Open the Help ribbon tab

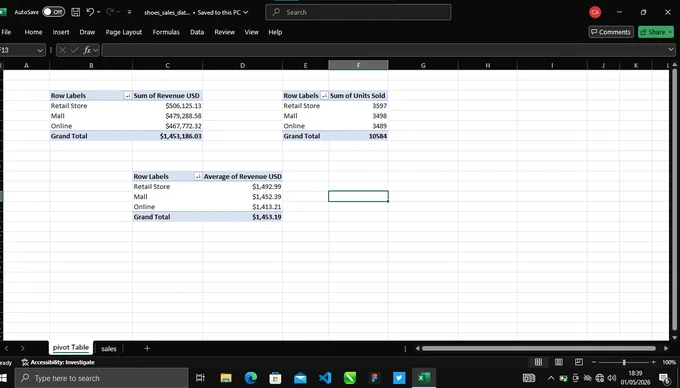pyautogui.click(x=275, y=32)
